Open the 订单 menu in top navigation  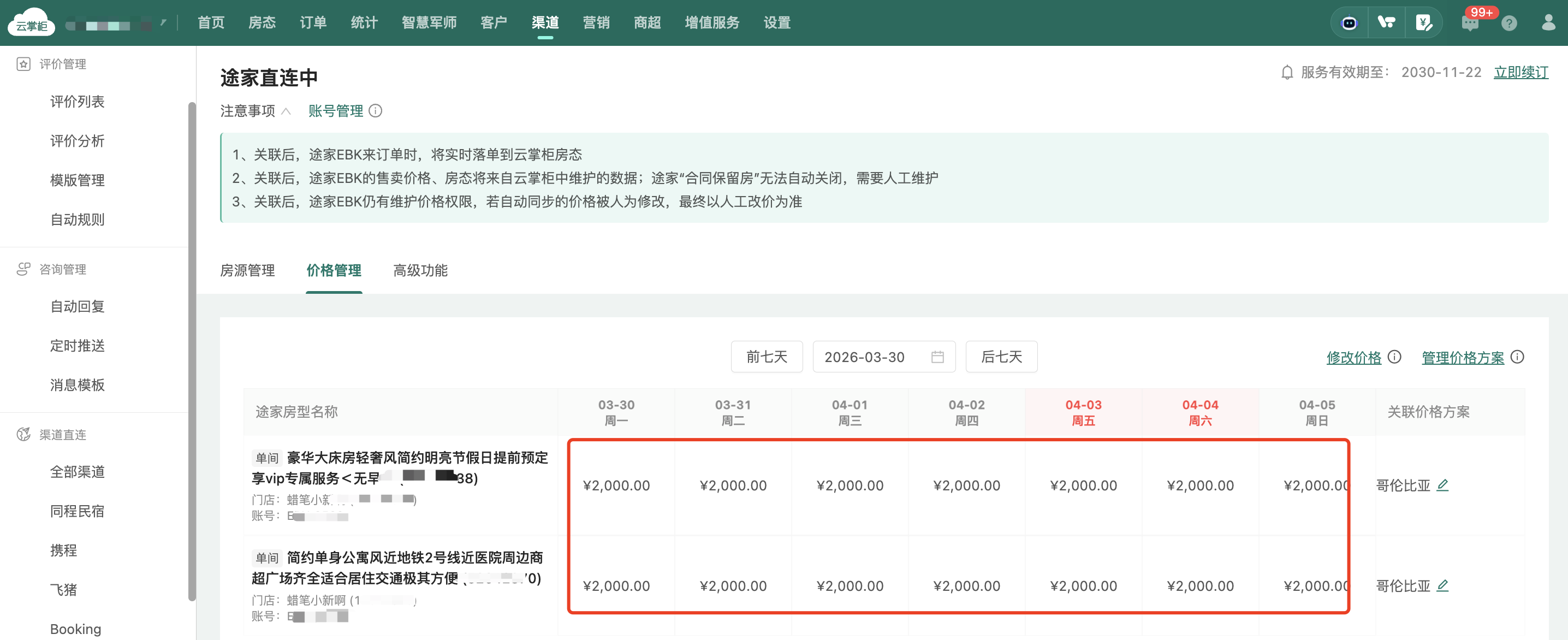pyautogui.click(x=313, y=23)
